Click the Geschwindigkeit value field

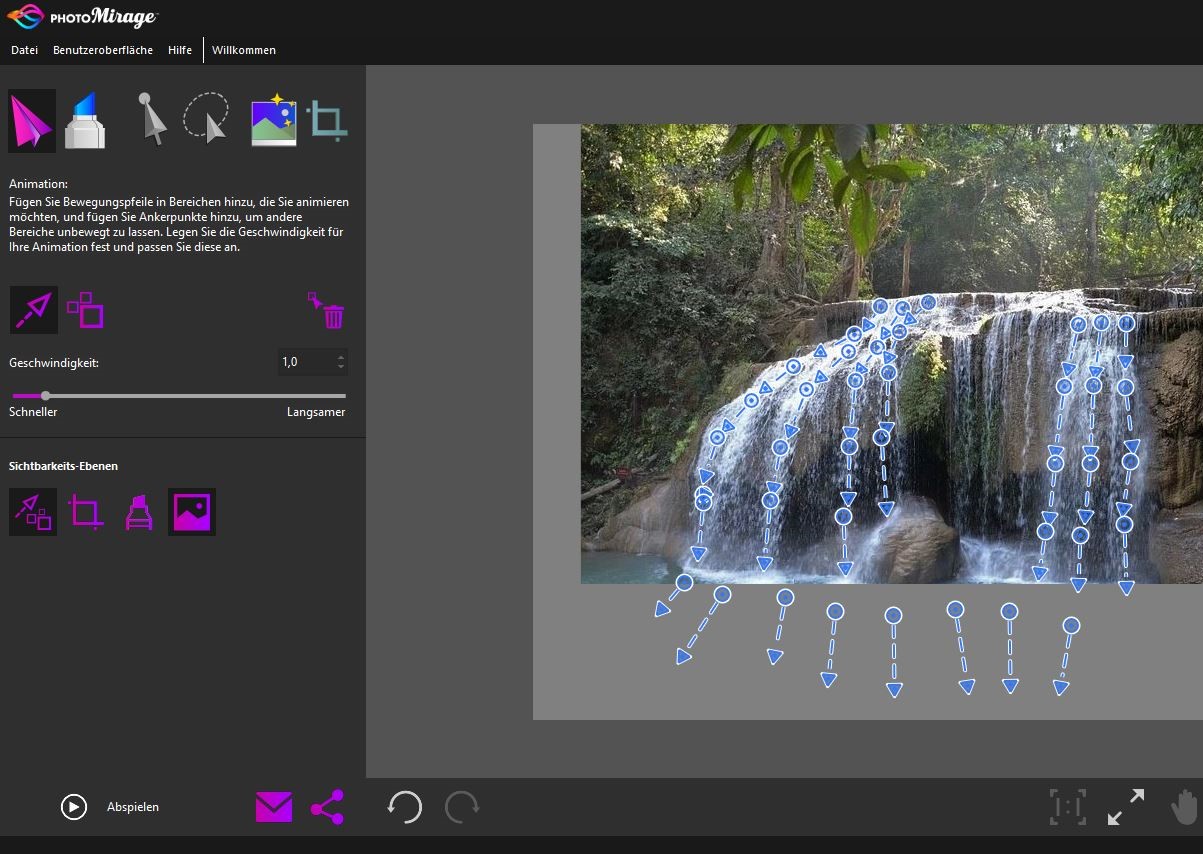pos(306,362)
